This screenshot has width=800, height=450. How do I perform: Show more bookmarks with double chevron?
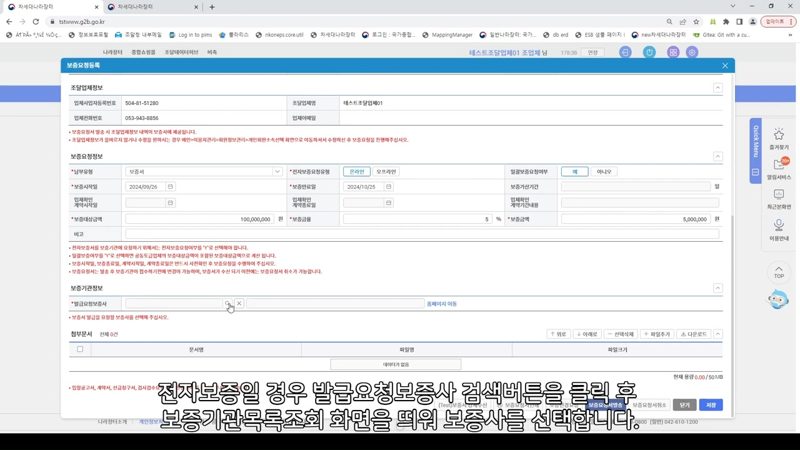(x=790, y=35)
